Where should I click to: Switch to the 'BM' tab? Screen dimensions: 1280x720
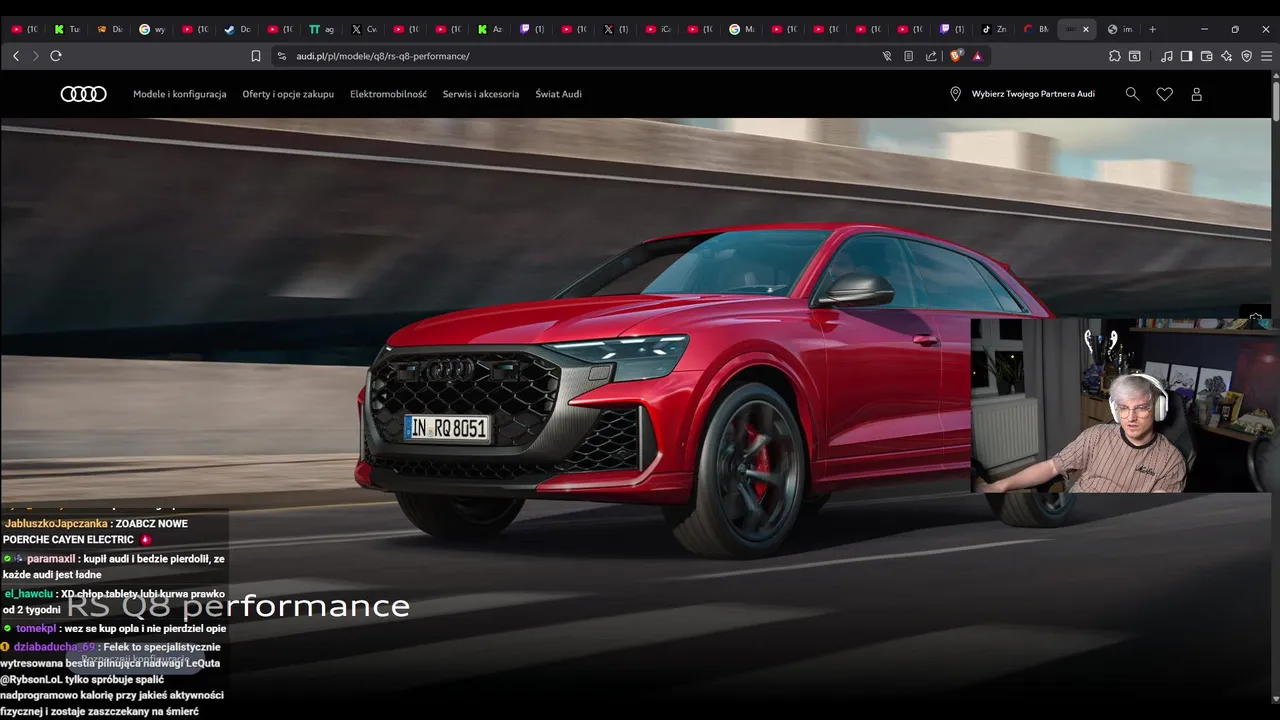pos(1036,29)
